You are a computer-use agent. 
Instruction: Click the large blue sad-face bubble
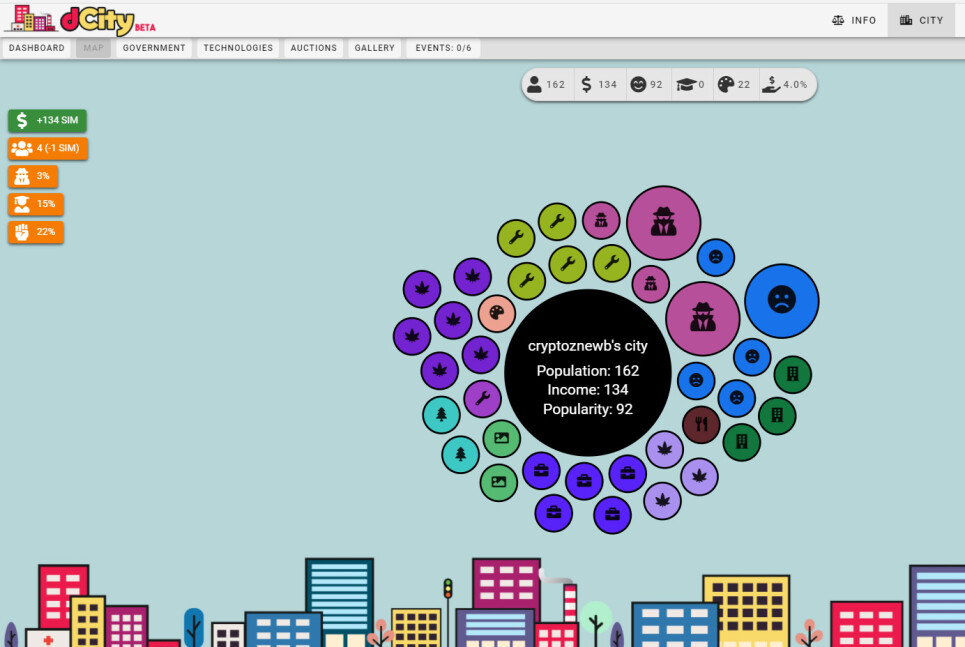pos(781,301)
